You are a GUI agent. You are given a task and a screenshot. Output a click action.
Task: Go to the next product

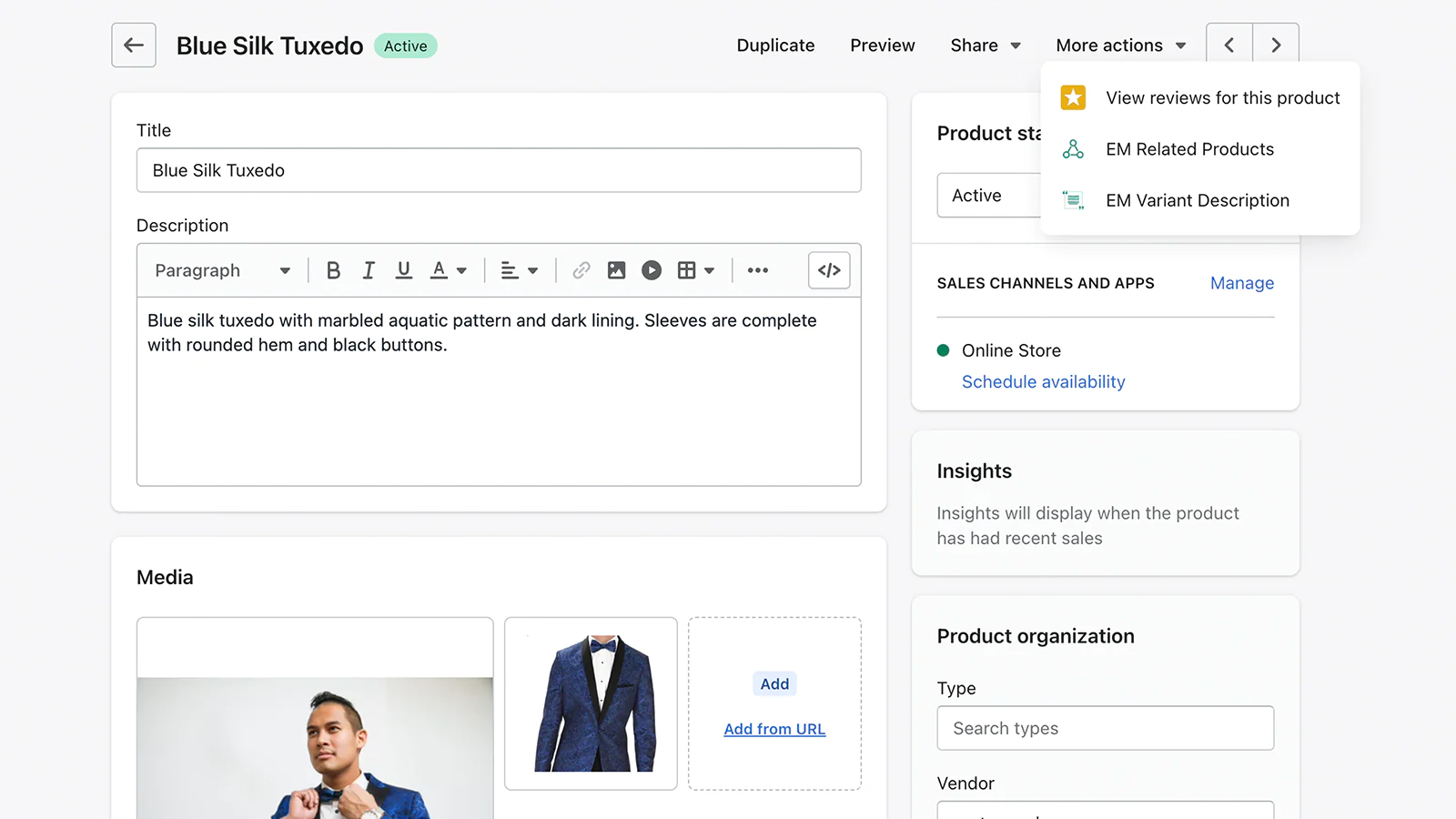point(1276,45)
